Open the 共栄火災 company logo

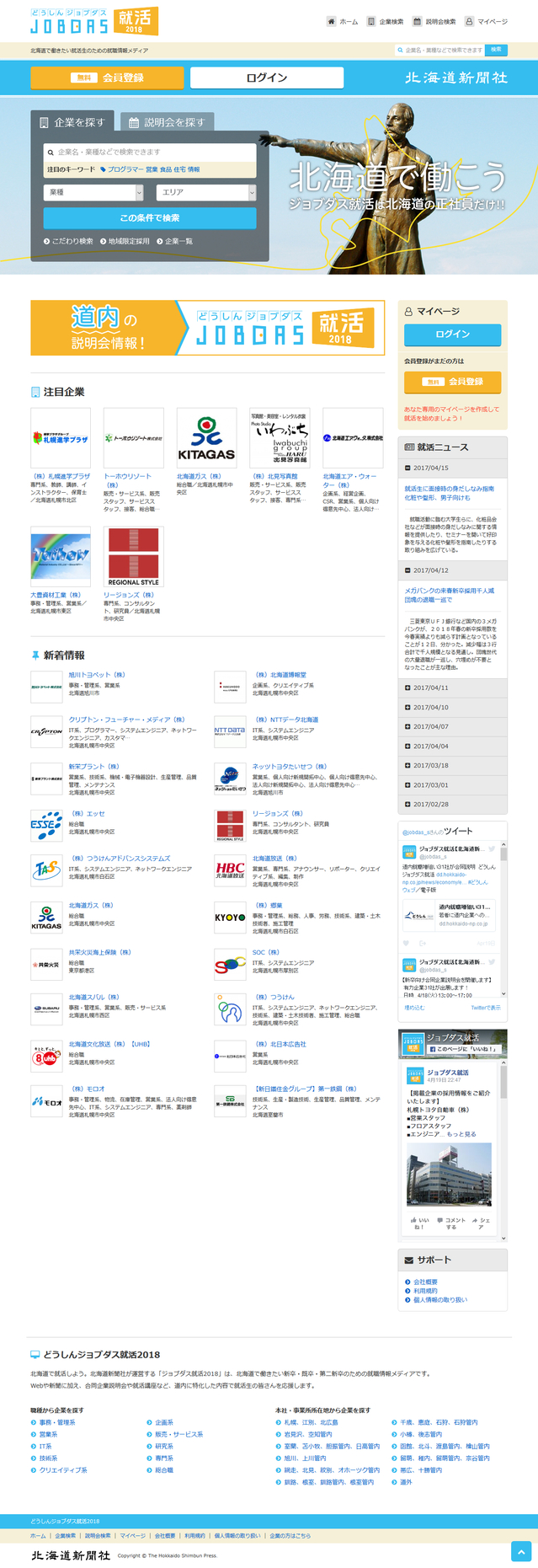[46, 964]
